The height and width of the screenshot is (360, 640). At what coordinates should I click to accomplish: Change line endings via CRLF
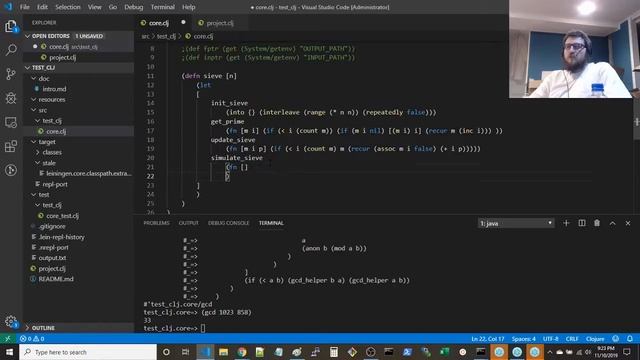coord(572,339)
